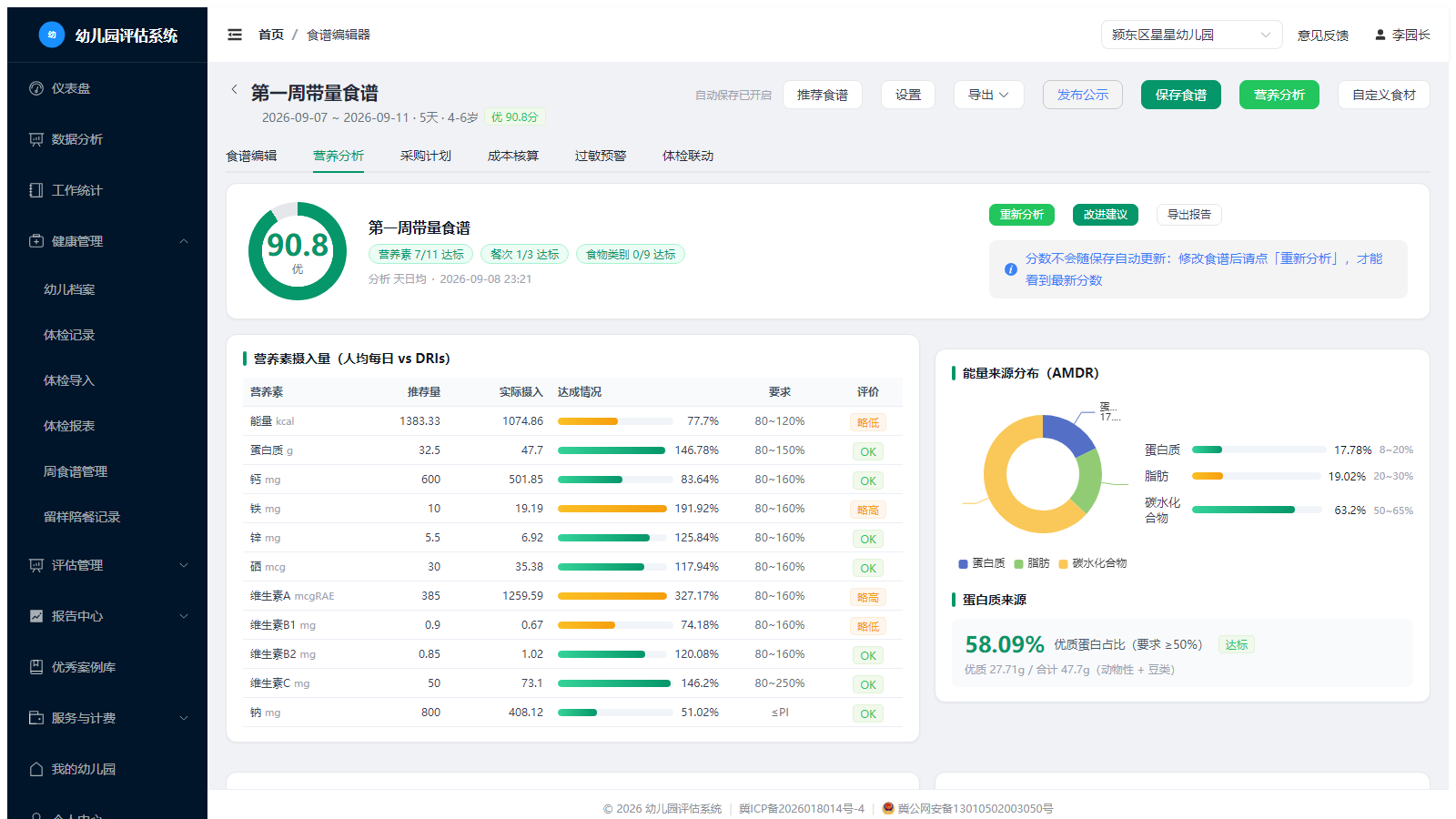The image size is (1456, 819).
Task: Click the 意见反馈 link
Action: pyautogui.click(x=1323, y=35)
